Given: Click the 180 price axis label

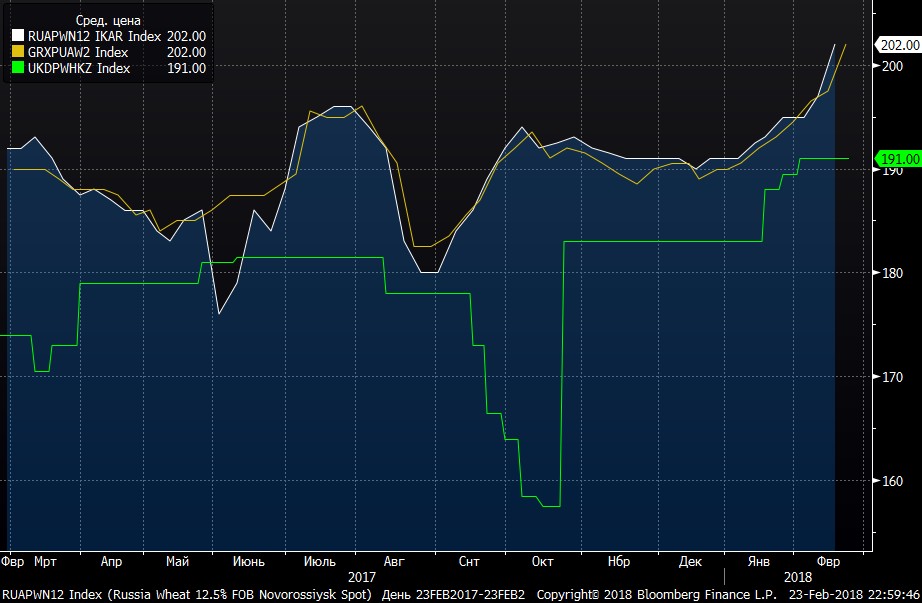Looking at the screenshot, I should pos(893,273).
